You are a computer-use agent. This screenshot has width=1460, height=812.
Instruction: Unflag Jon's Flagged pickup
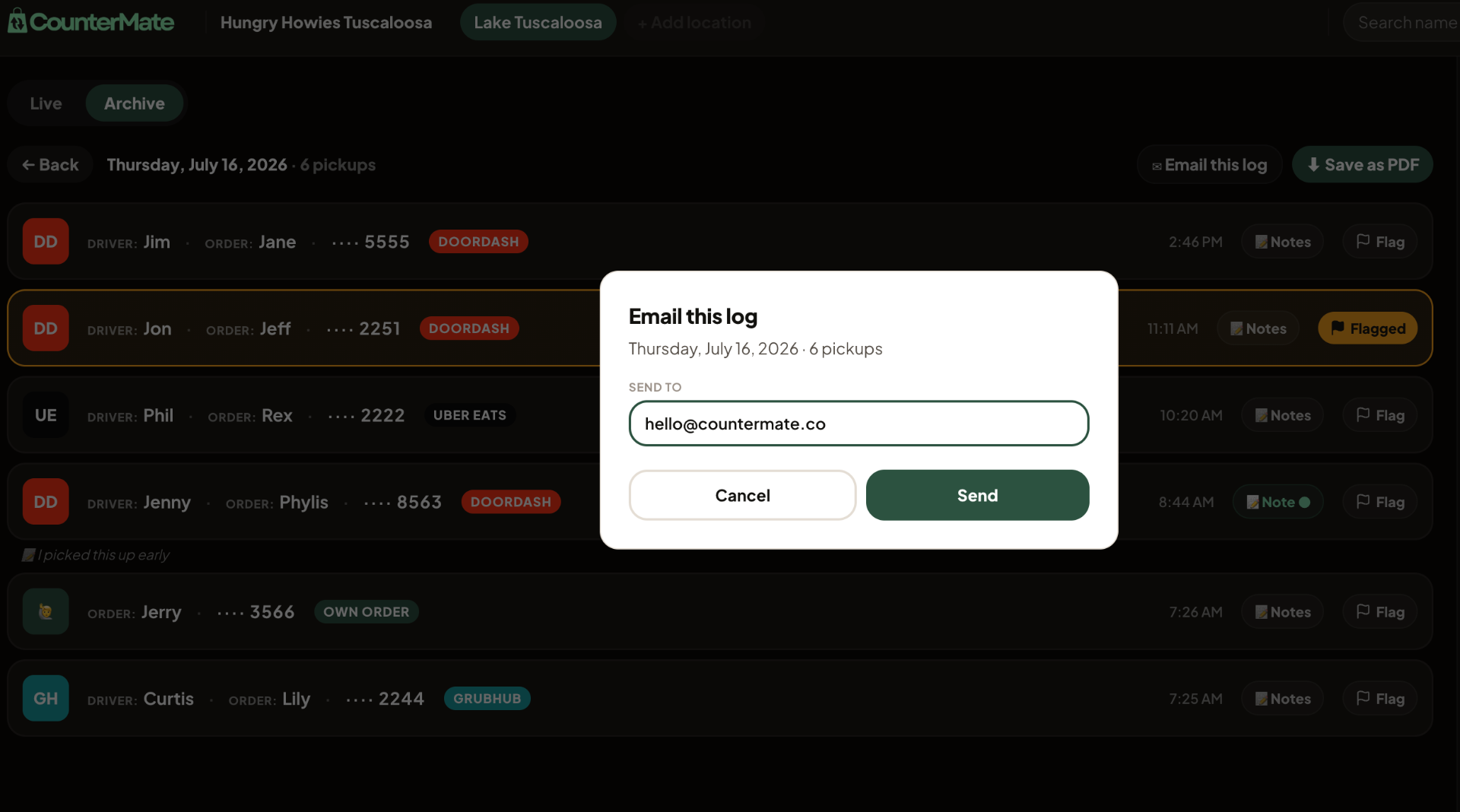pos(1367,328)
